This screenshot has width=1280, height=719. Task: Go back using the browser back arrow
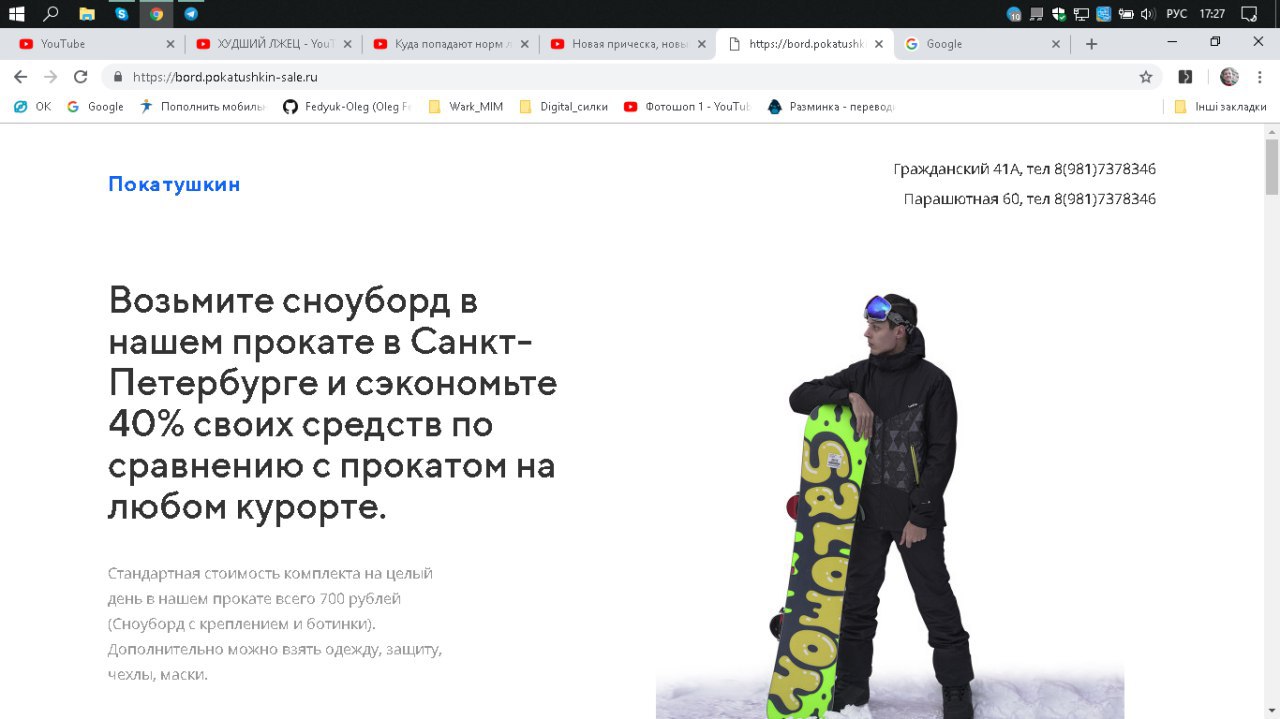[20, 77]
